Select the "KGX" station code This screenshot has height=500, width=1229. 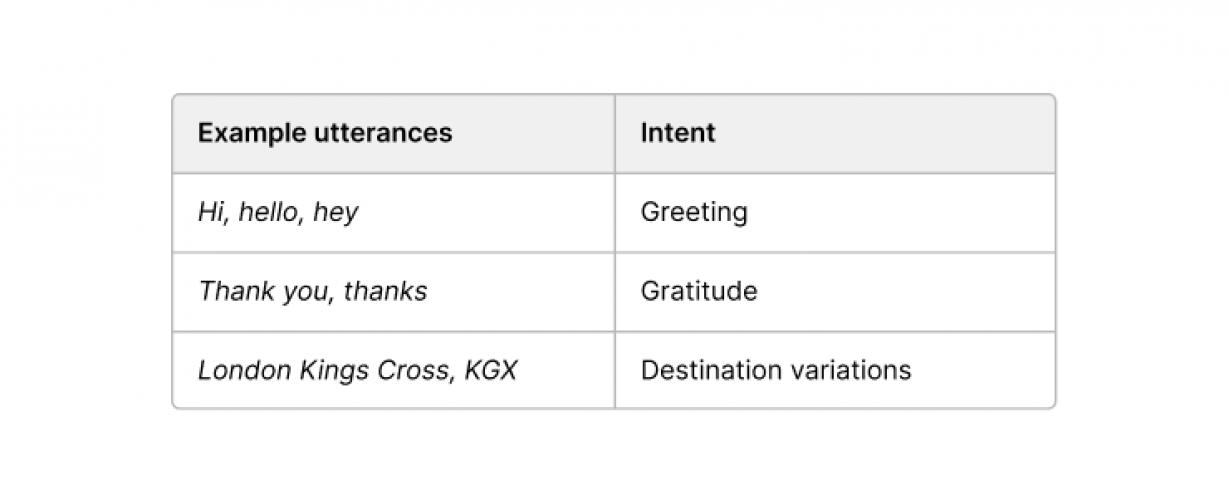tap(490, 370)
